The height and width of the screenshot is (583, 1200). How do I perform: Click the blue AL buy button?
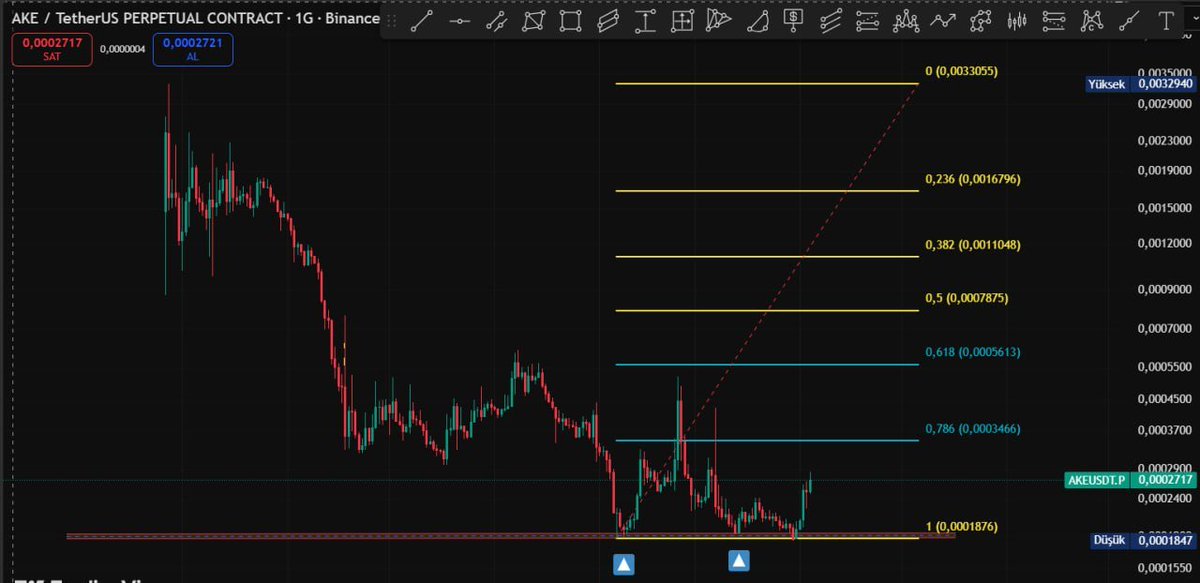[x=192, y=50]
